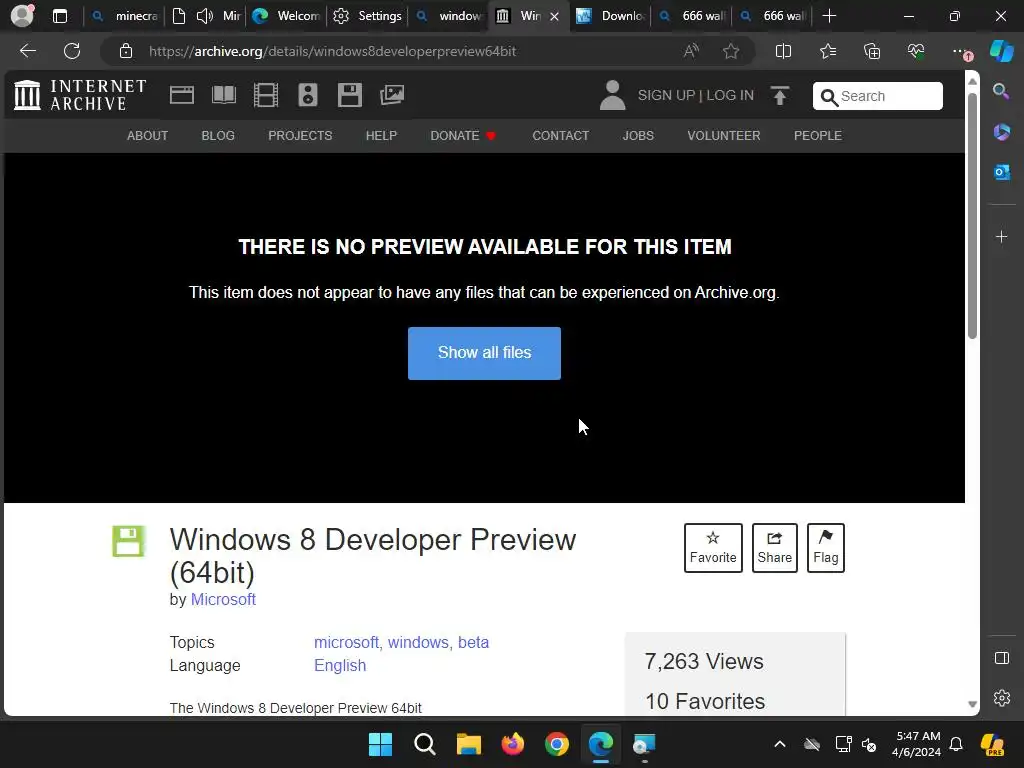Click the Upload arrow icon
This screenshot has height=768, width=1024.
(780, 96)
